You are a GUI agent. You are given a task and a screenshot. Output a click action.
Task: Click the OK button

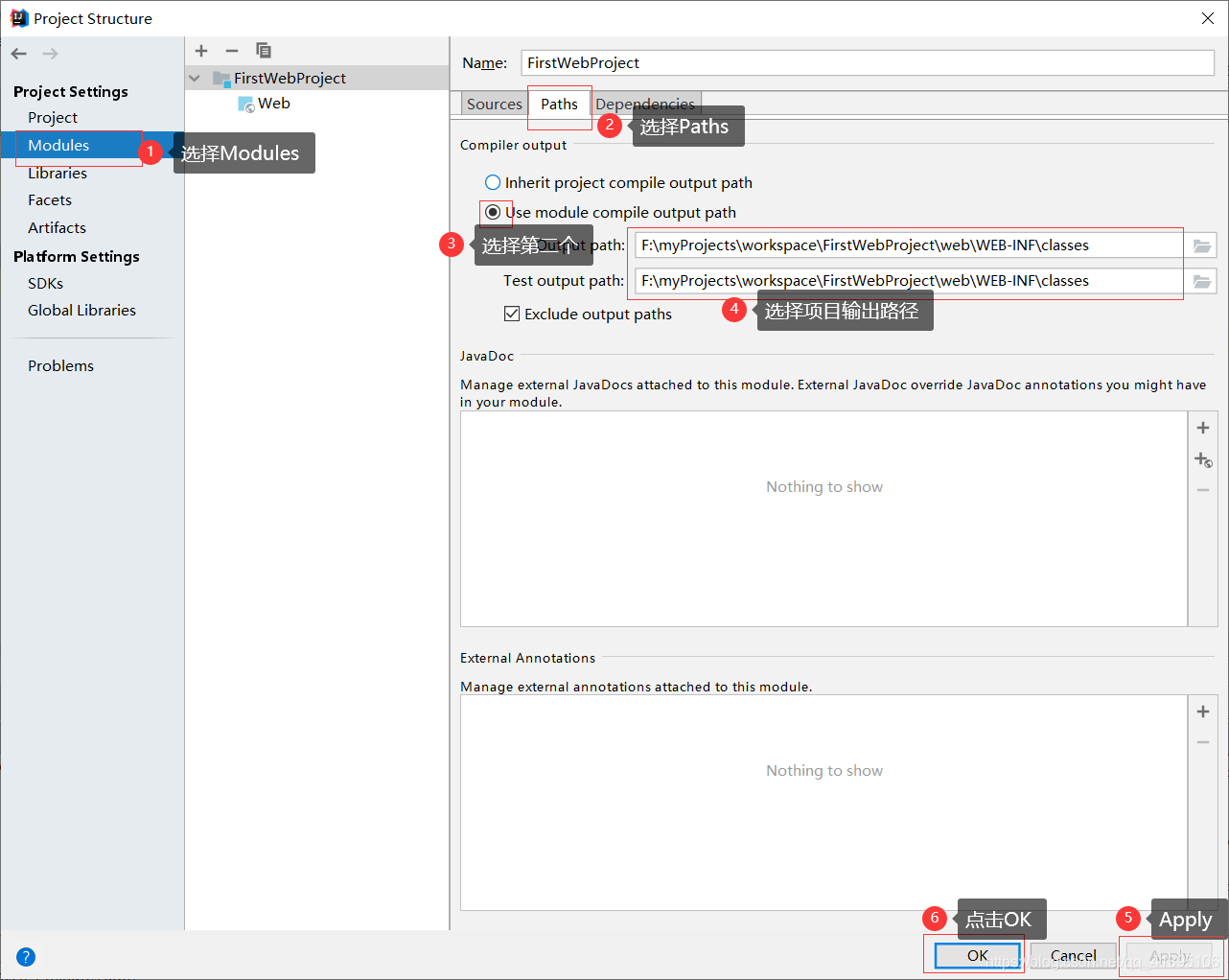978,955
